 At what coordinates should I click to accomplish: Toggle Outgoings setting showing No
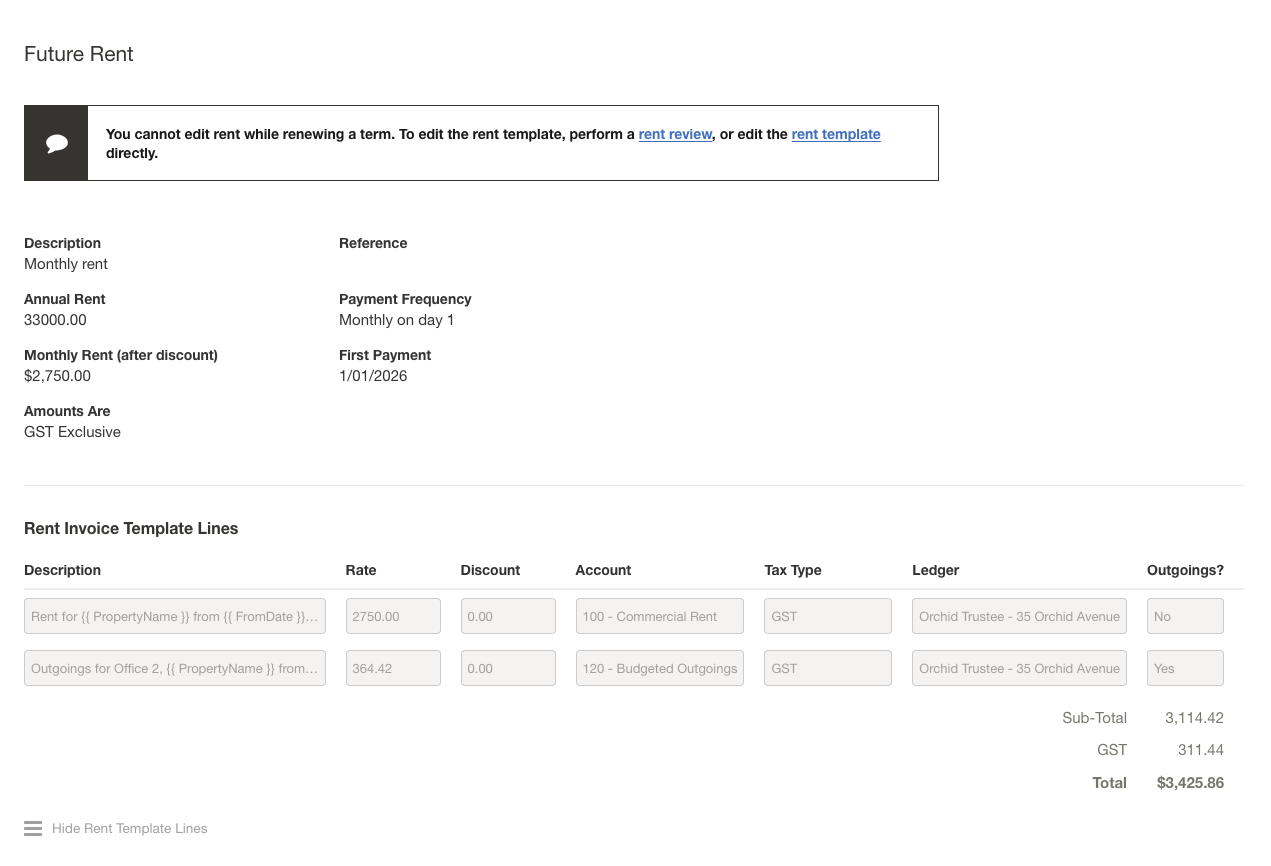(1185, 616)
